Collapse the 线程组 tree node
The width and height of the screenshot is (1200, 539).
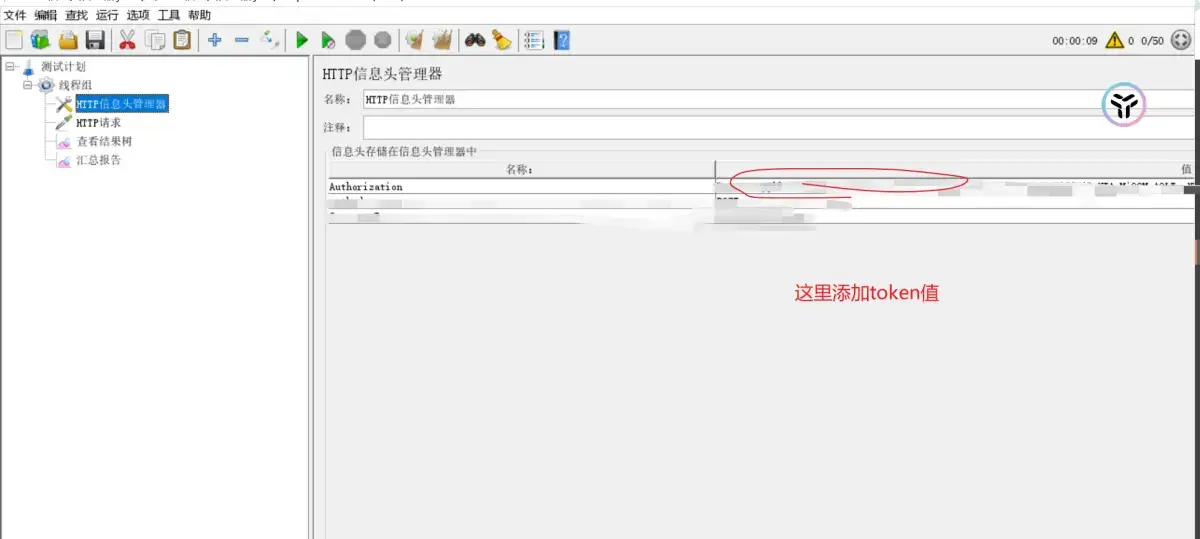[28, 85]
